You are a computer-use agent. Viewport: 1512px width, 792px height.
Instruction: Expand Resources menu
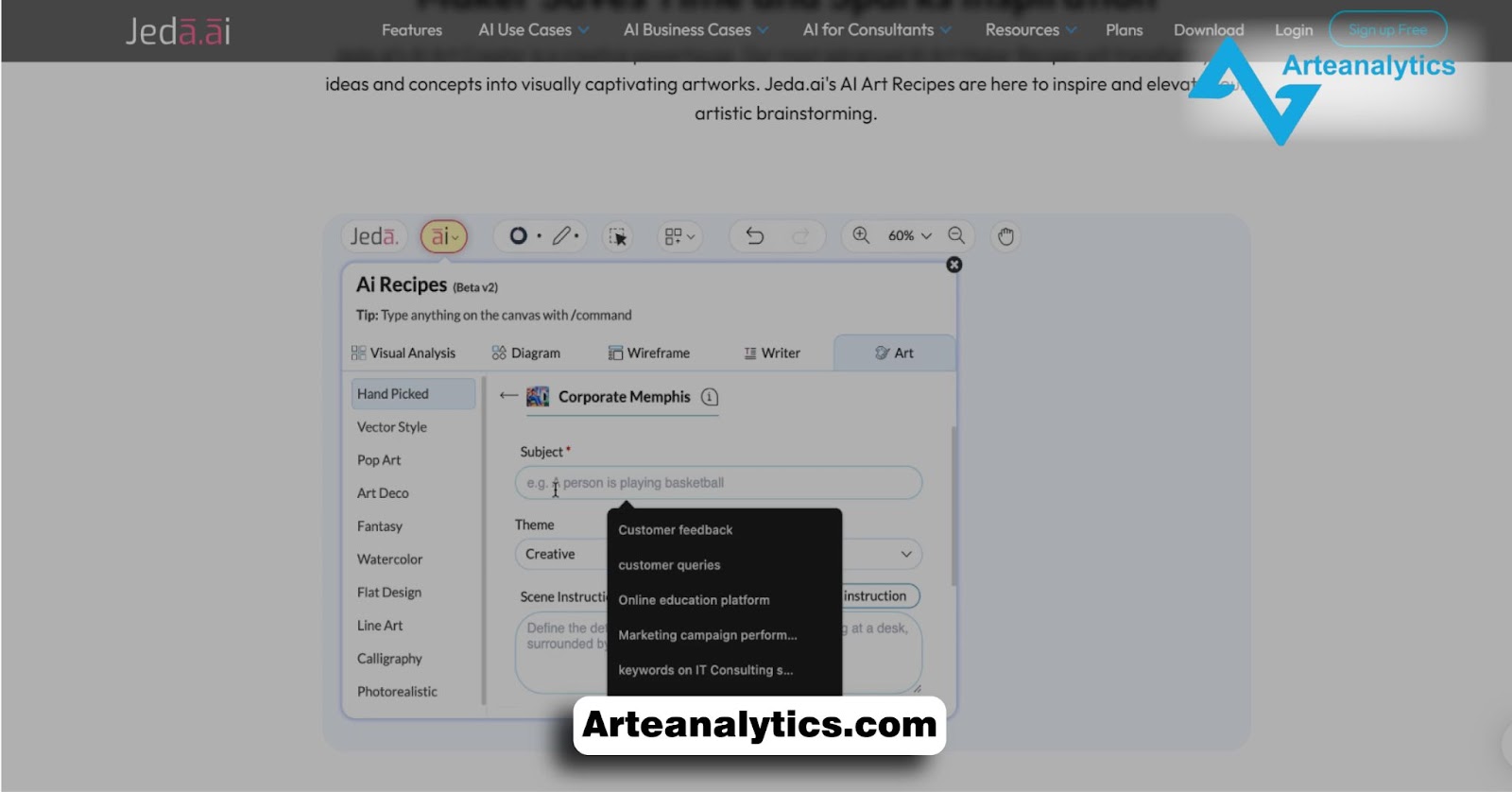1031,30
